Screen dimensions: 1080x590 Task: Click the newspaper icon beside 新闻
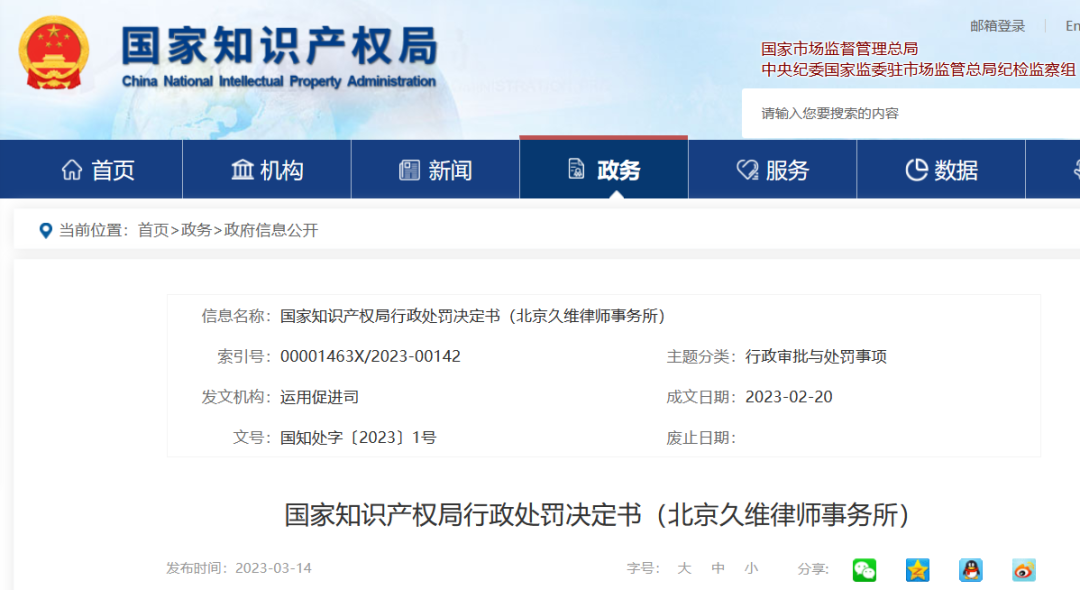(409, 169)
